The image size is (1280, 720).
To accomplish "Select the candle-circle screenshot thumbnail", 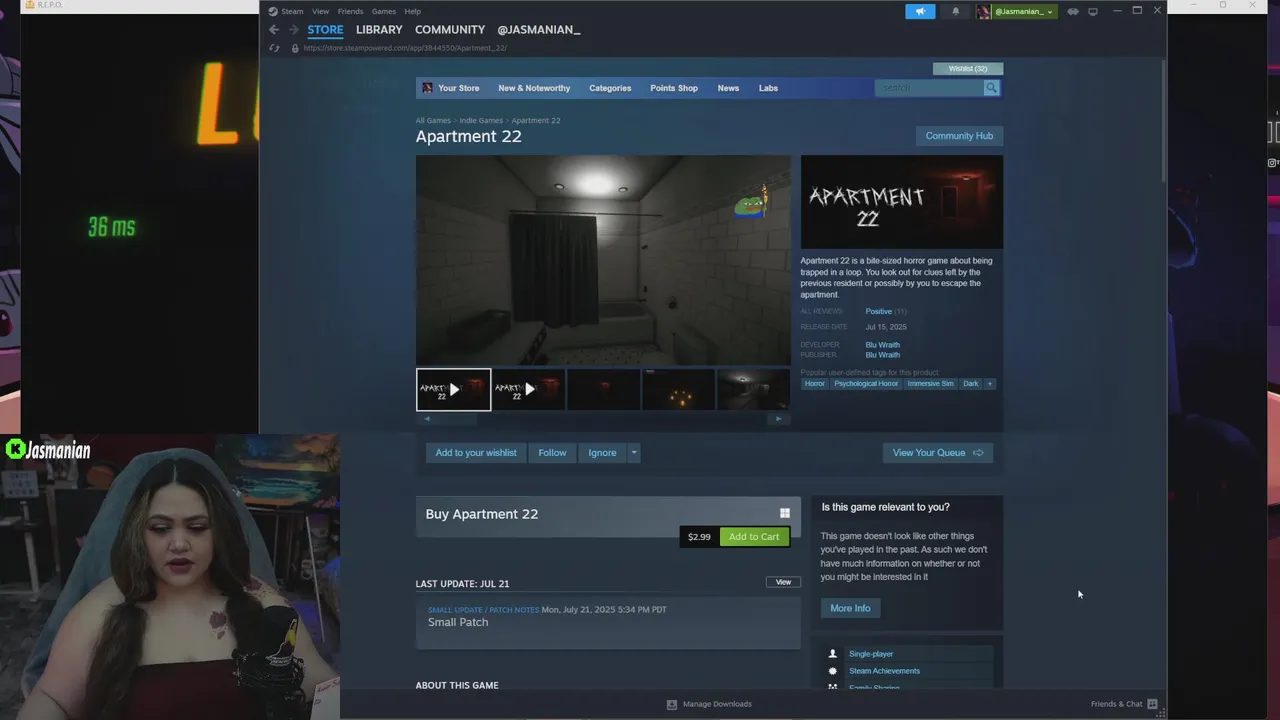I will tap(678, 390).
